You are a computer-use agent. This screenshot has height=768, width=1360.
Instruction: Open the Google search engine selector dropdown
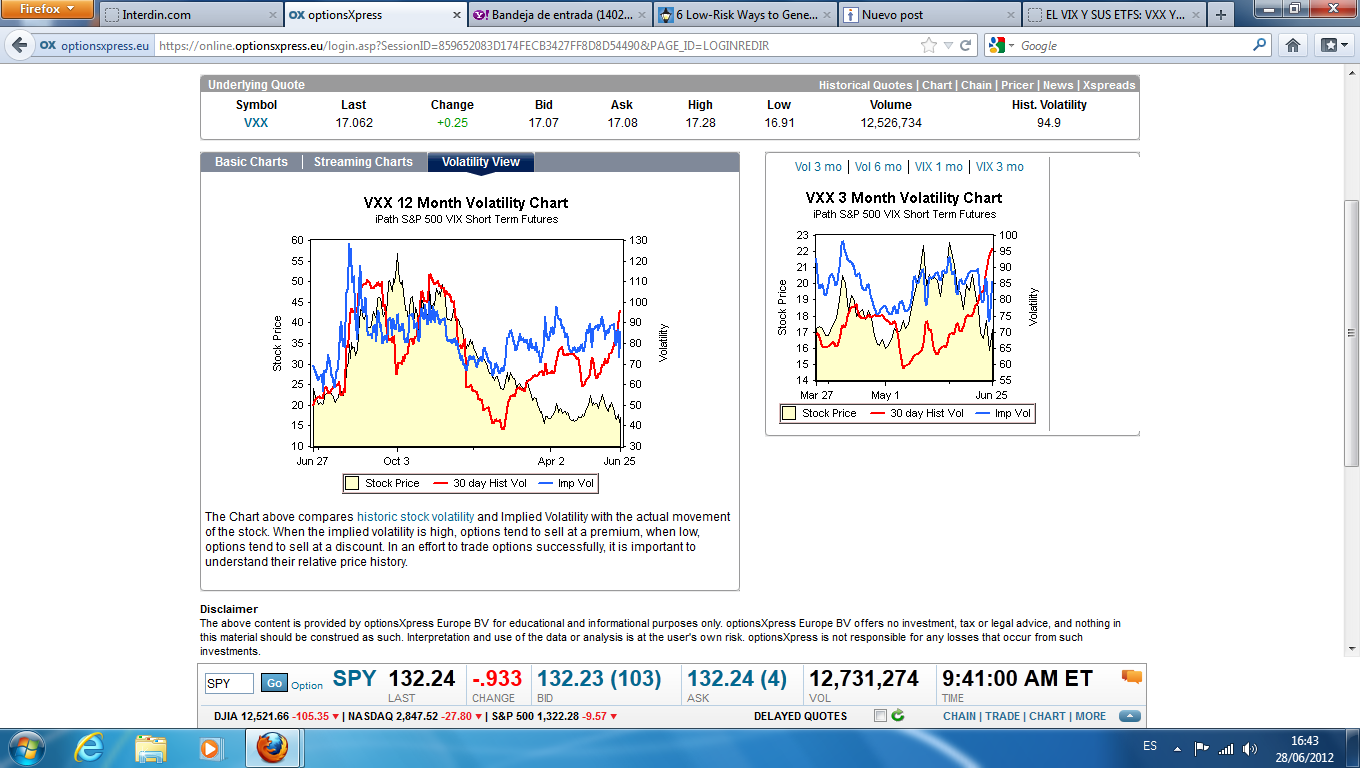coord(1012,46)
